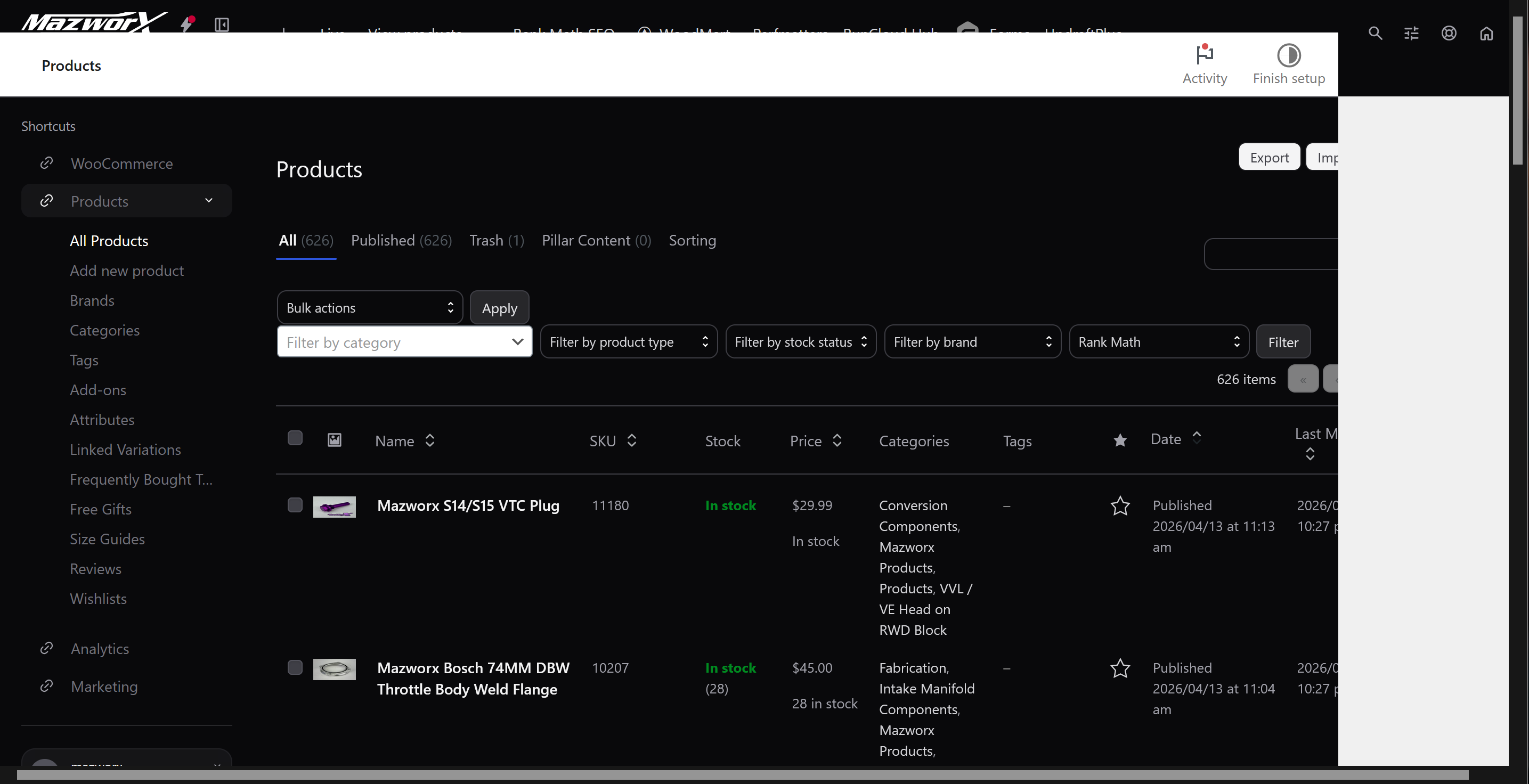Open Add-ons in the sidebar
This screenshot has height=784, width=1529.
[98, 390]
